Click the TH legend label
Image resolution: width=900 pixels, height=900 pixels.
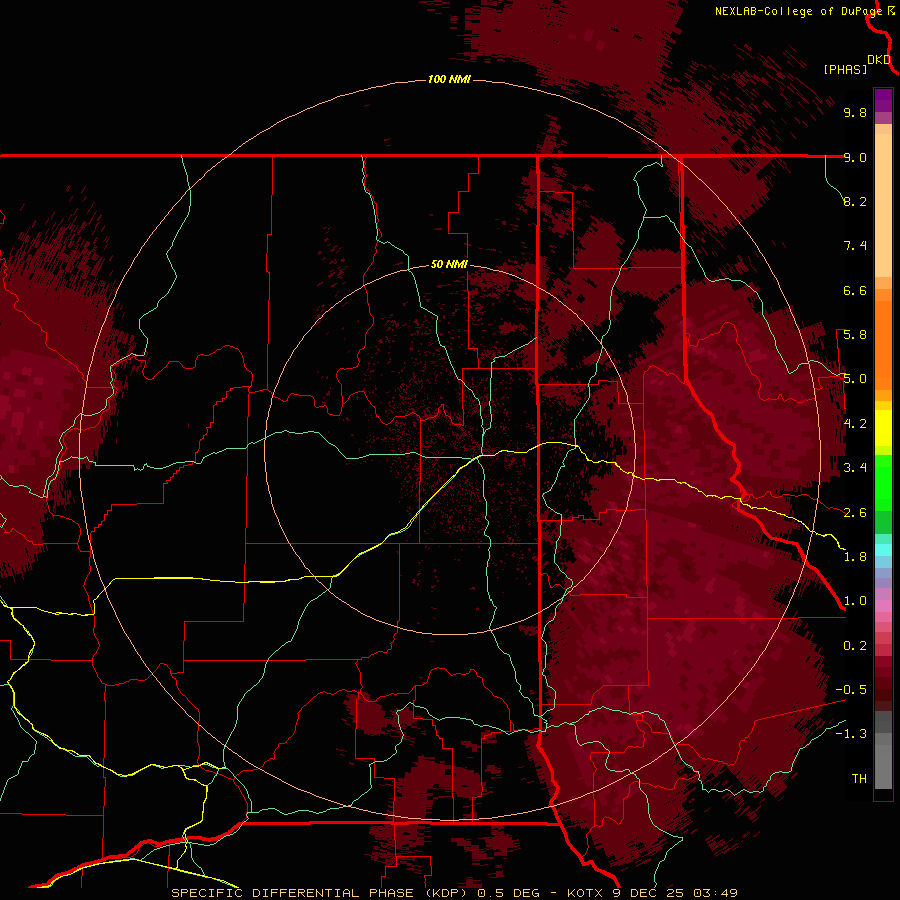point(859,779)
